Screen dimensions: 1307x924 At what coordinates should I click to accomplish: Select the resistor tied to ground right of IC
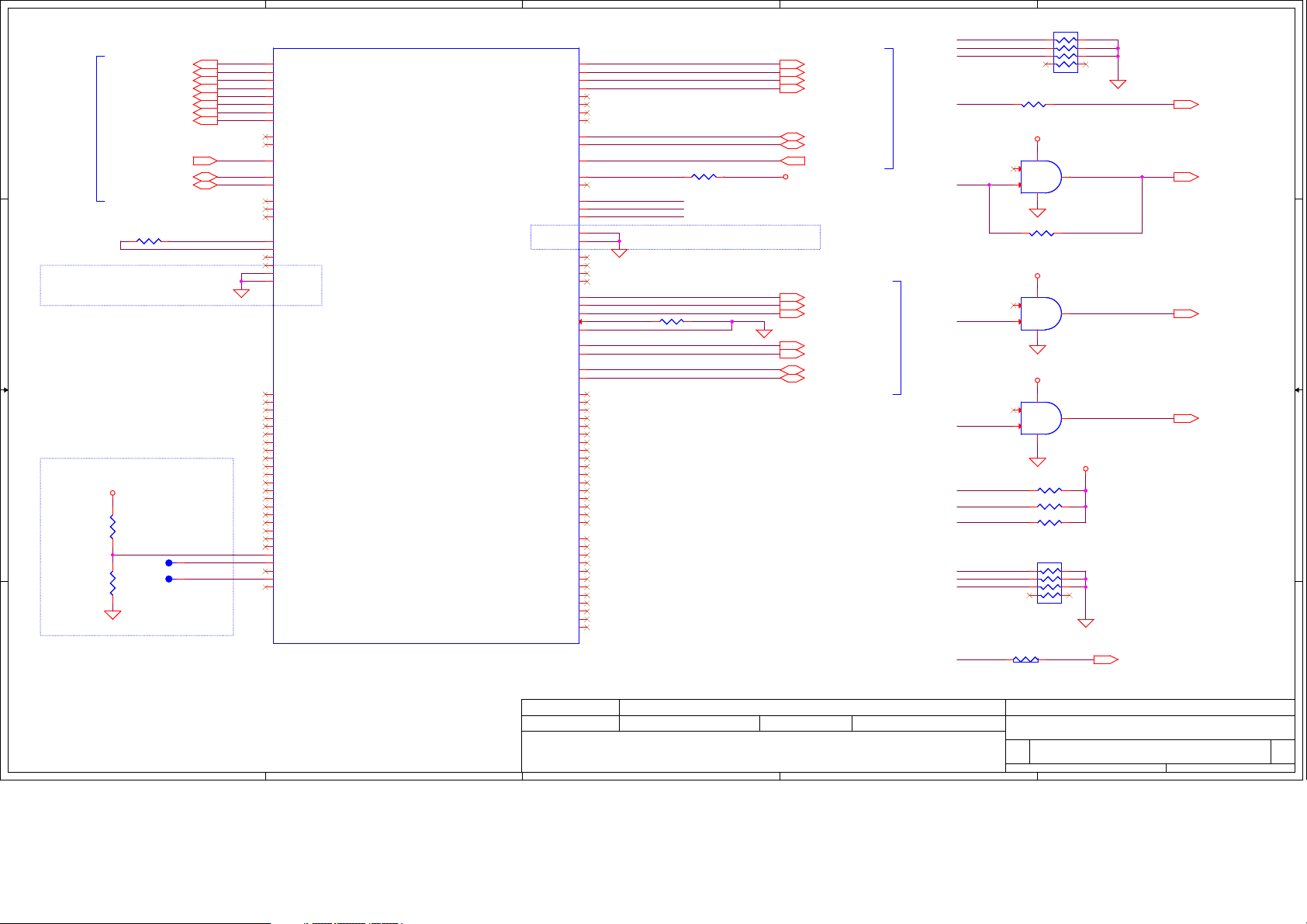[672, 321]
